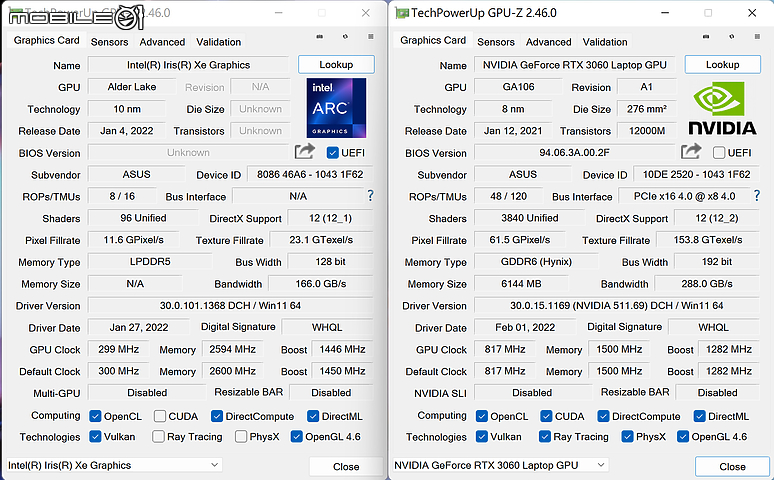Screen dimensions: 774x480
Task: Click GA106 GPU value
Action: coord(518,87)
